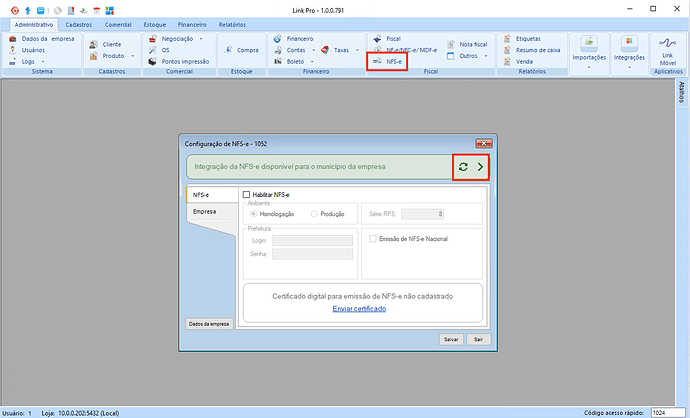The width and height of the screenshot is (690, 418).
Task: Enable the Habilitar NFS-e checkbox
Action: [x=247, y=194]
